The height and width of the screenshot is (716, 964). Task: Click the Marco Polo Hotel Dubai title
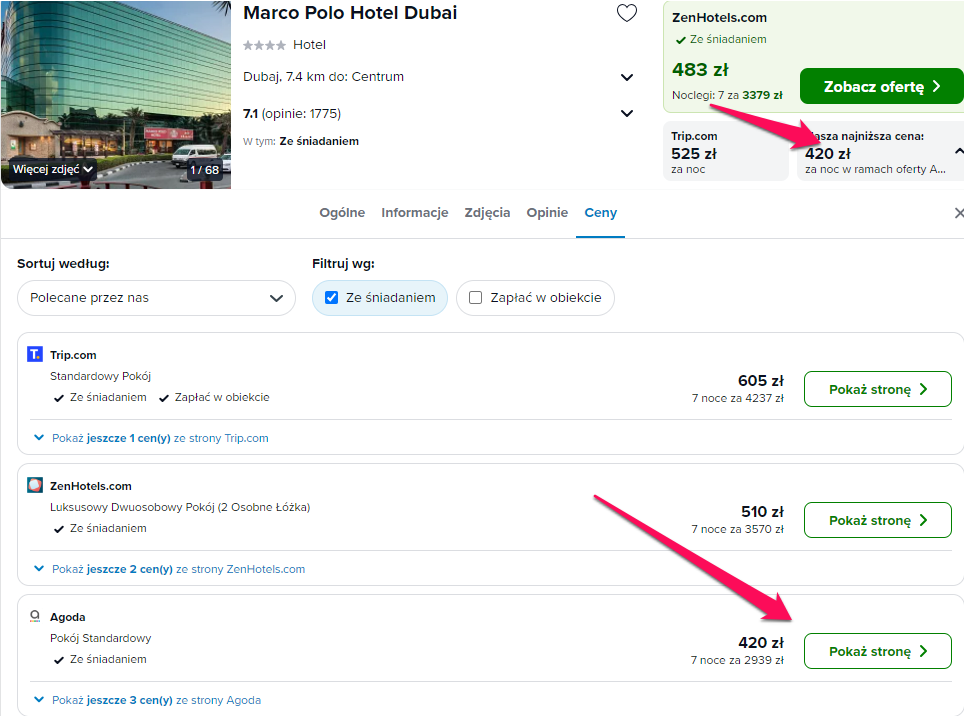click(350, 13)
